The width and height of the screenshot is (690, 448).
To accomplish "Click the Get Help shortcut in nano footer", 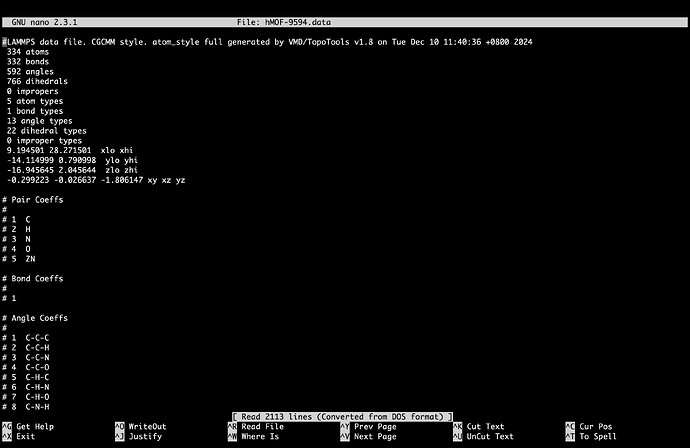I will pyautogui.click(x=28, y=426).
